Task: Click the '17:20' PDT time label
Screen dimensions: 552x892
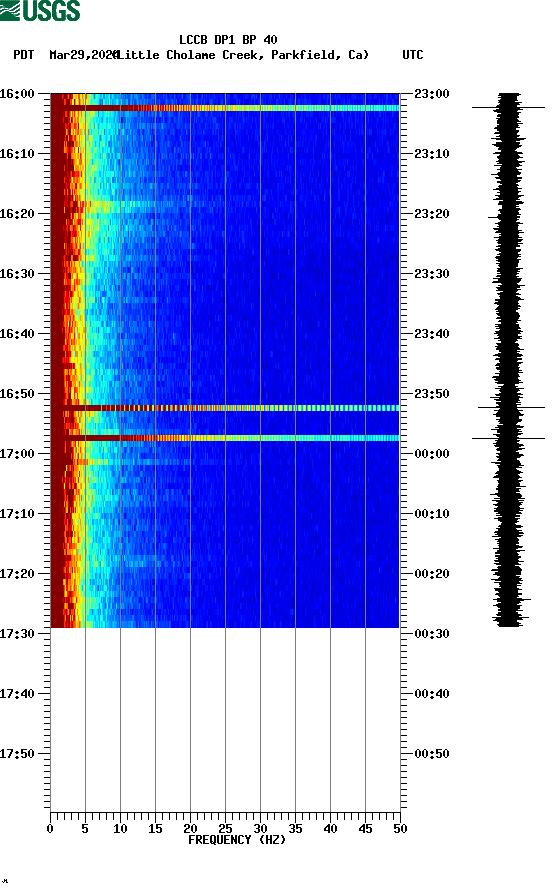Action: coord(17,574)
